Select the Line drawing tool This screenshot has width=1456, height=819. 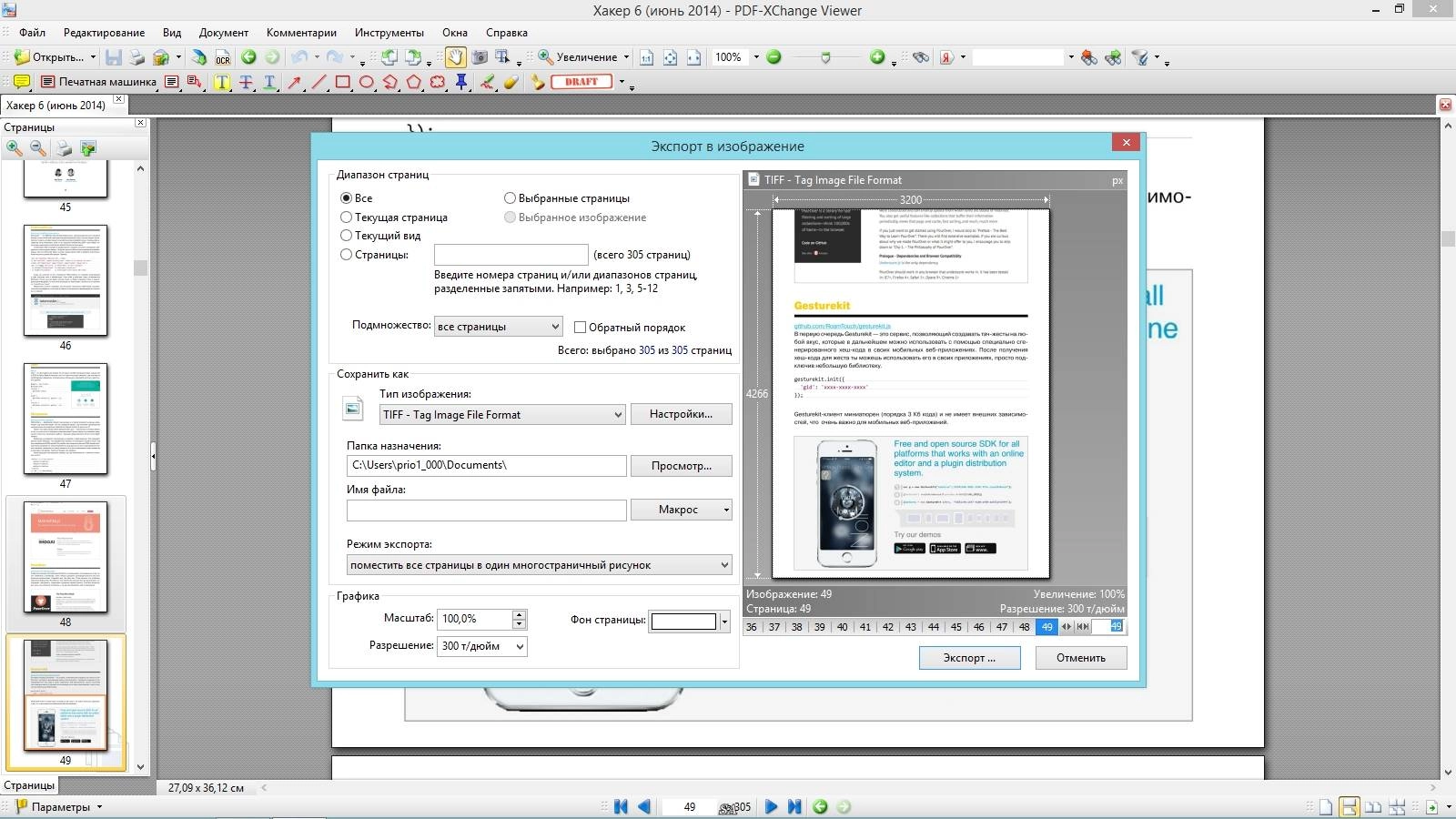[318, 82]
